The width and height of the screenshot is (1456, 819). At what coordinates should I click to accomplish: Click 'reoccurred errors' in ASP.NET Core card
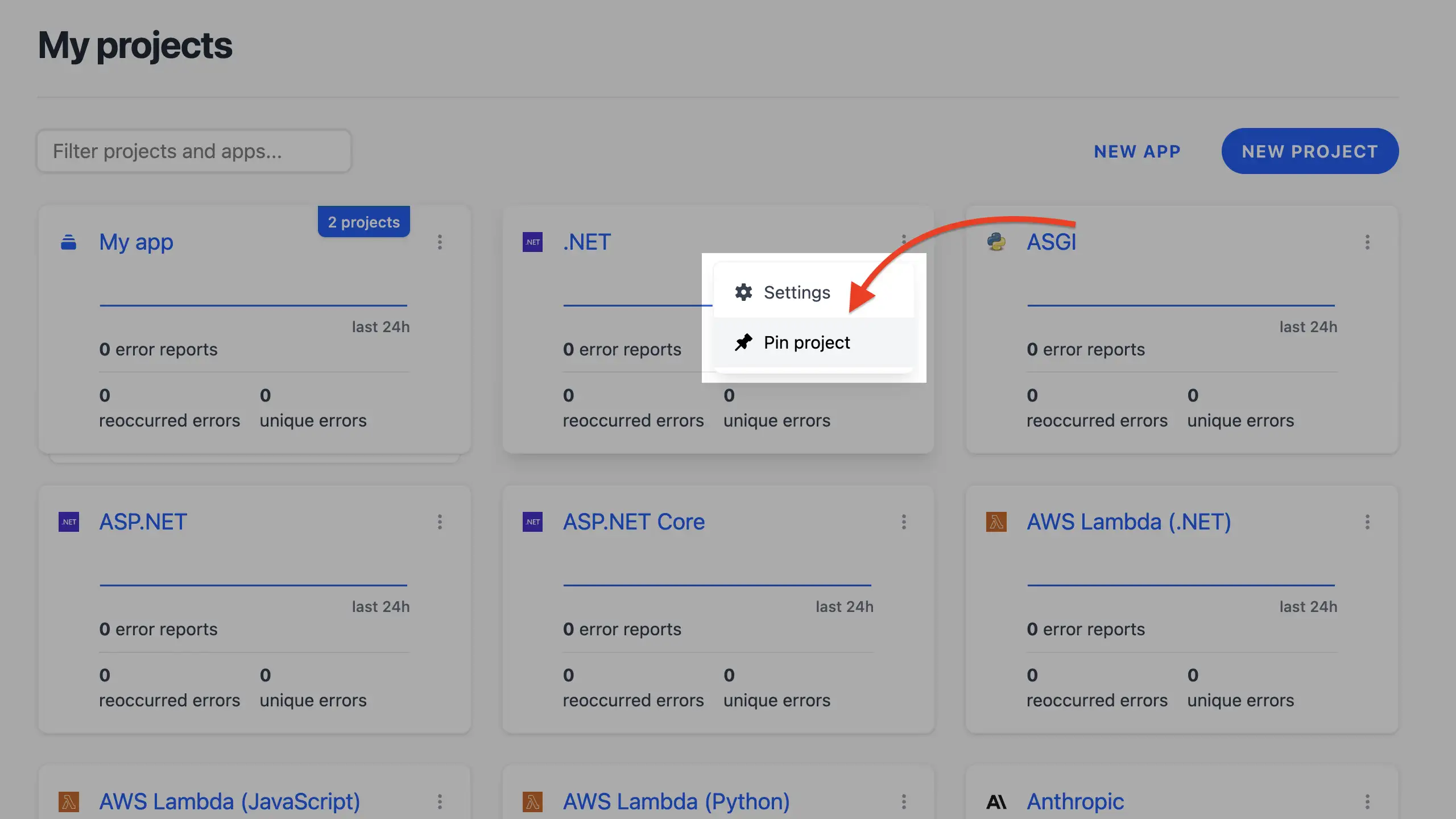pyautogui.click(x=633, y=701)
